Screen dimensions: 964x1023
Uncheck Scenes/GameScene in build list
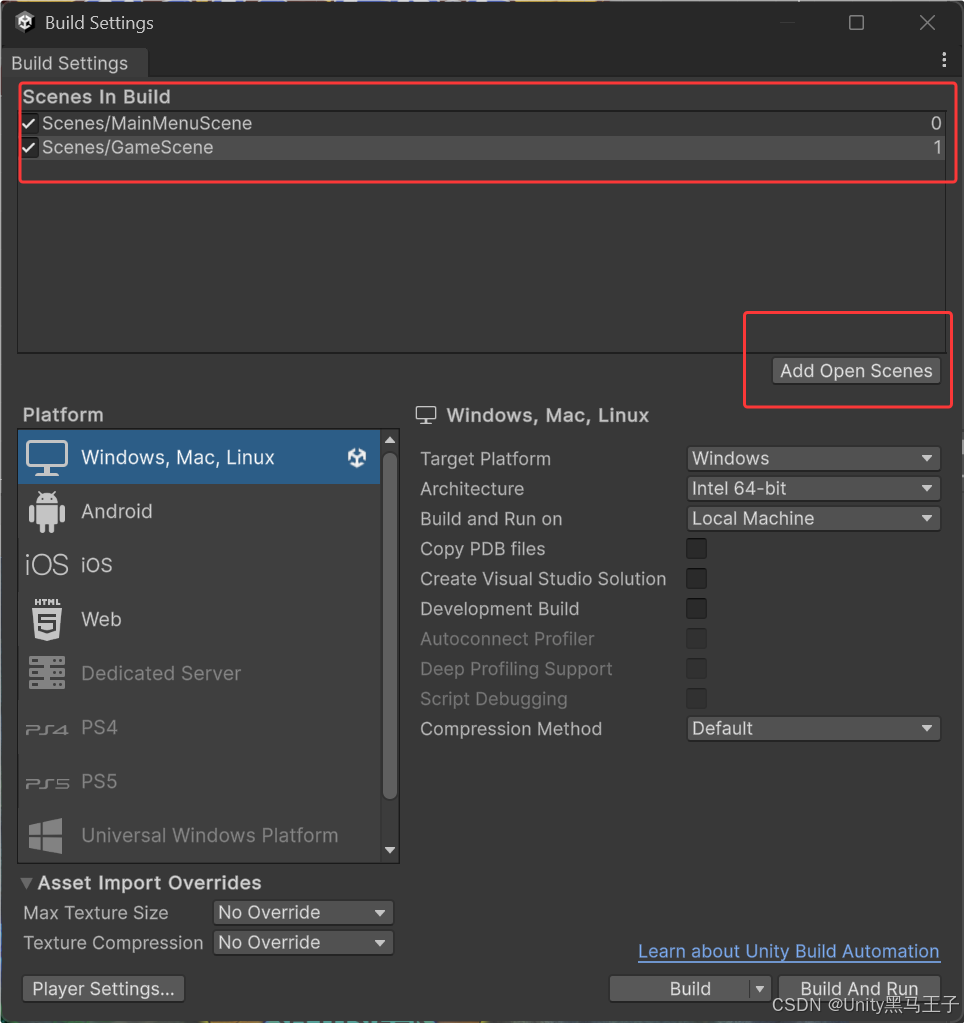[x=28, y=147]
